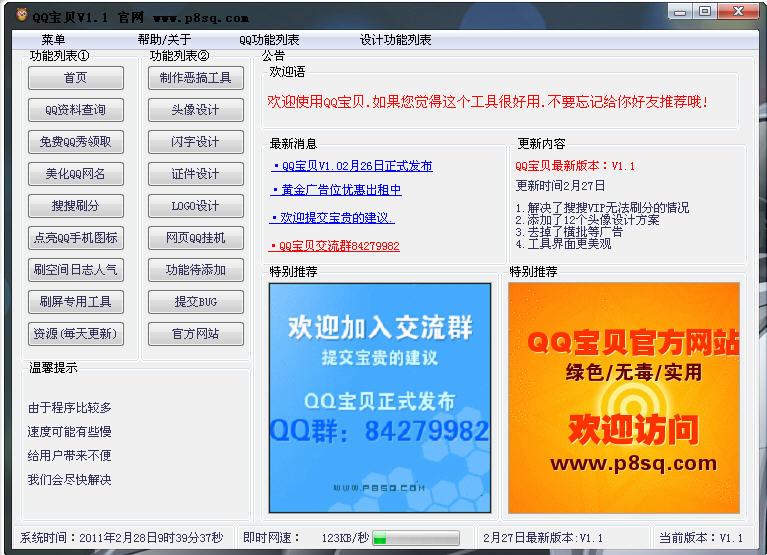The image size is (767, 555).
Task: Click the network speed progress bar
Action: pyautogui.click(x=416, y=538)
